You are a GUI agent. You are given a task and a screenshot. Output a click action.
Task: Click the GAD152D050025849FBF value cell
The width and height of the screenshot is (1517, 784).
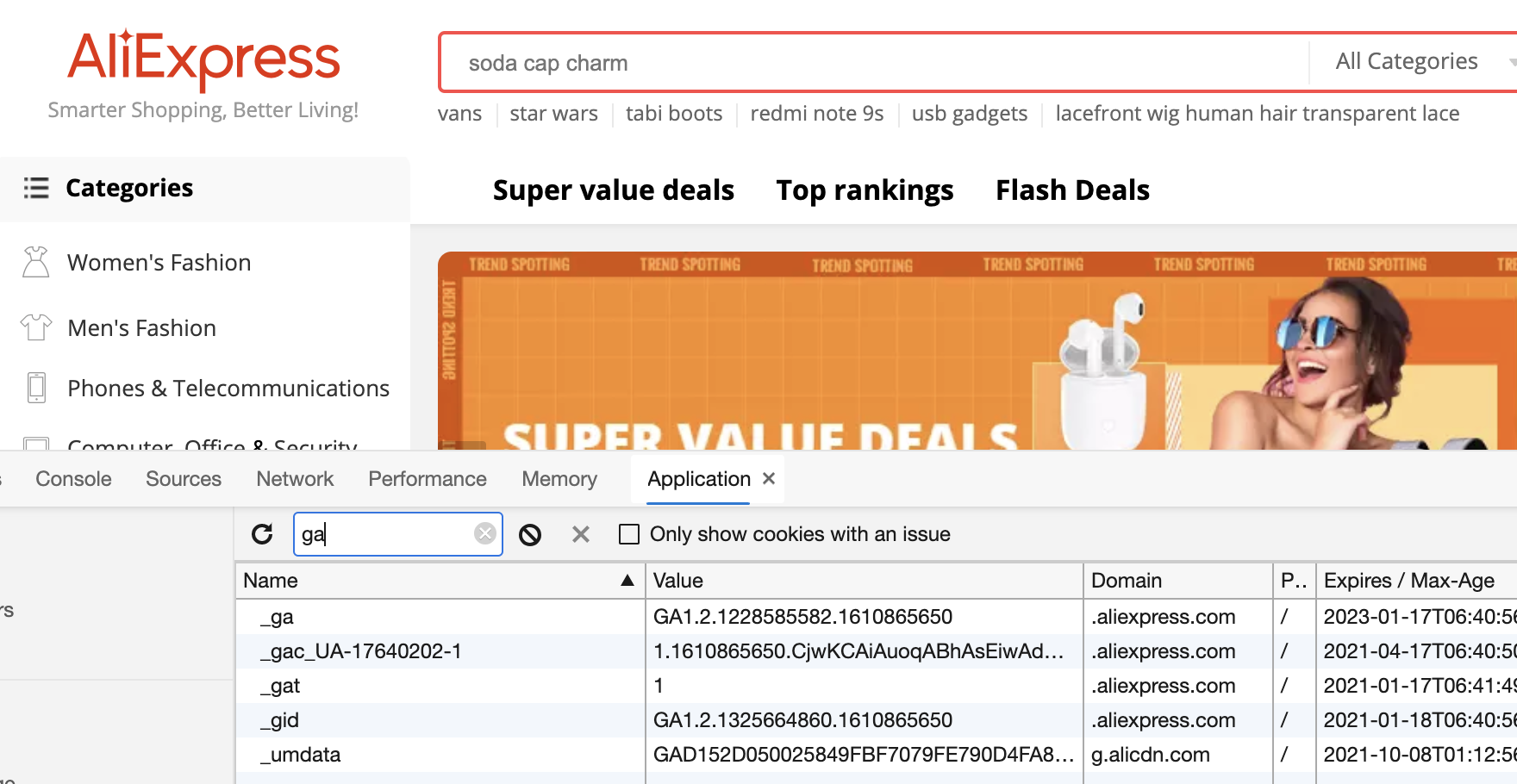click(x=864, y=755)
